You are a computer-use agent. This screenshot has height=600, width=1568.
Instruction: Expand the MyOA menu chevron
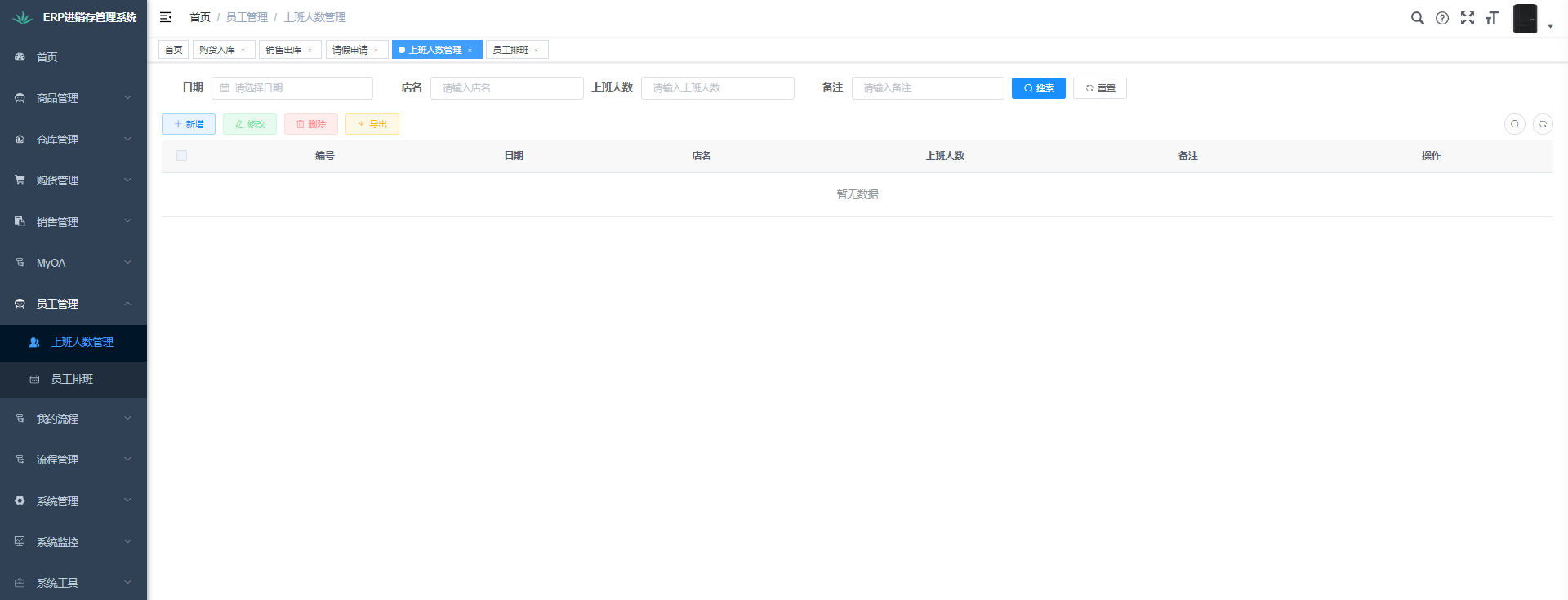point(127,263)
